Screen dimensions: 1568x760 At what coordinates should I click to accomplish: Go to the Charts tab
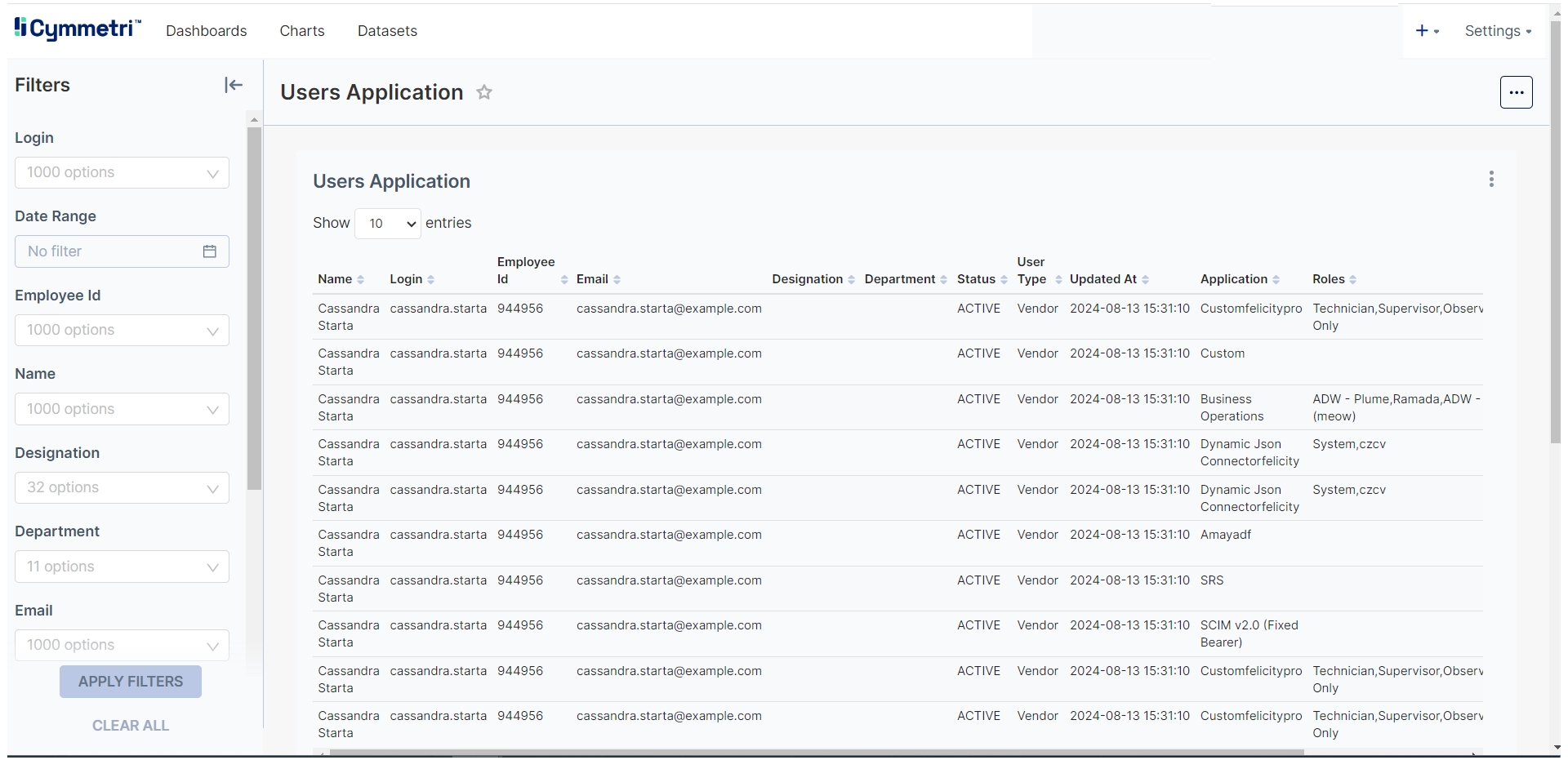302,31
